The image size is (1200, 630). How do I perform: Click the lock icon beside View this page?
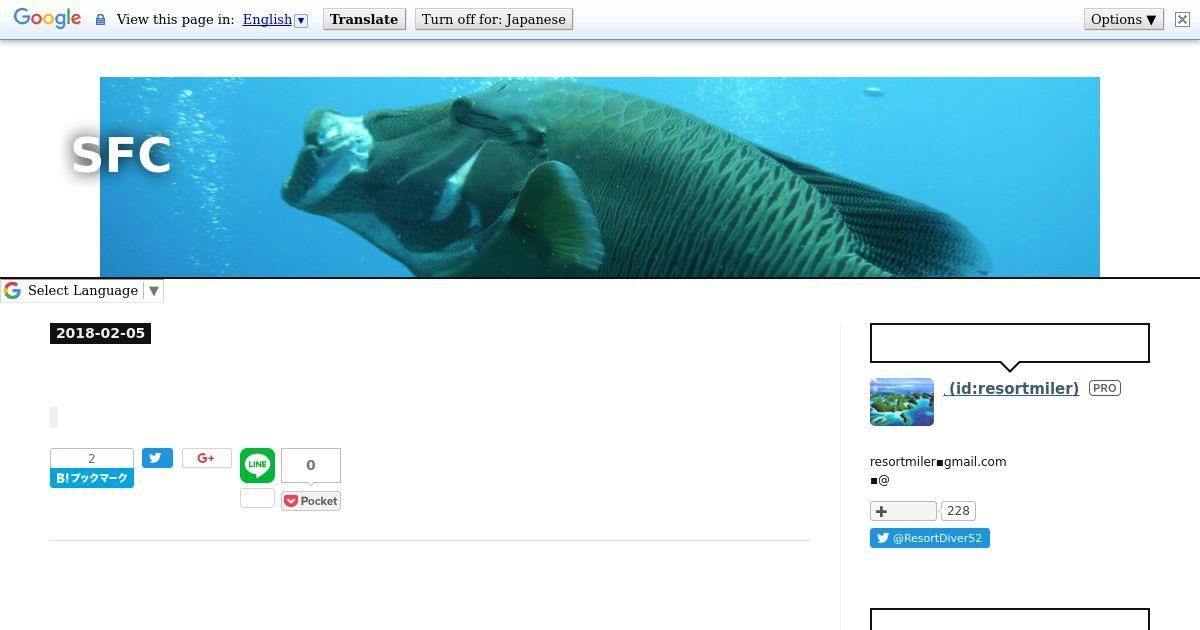click(100, 19)
